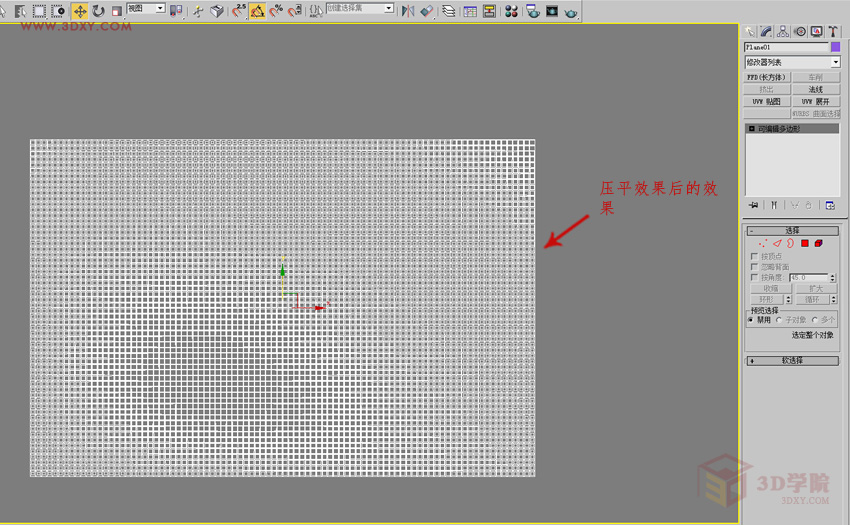Expand the 可编辑多边形 stack entry
Image resolution: width=850 pixels, height=525 pixels.
coord(751,129)
